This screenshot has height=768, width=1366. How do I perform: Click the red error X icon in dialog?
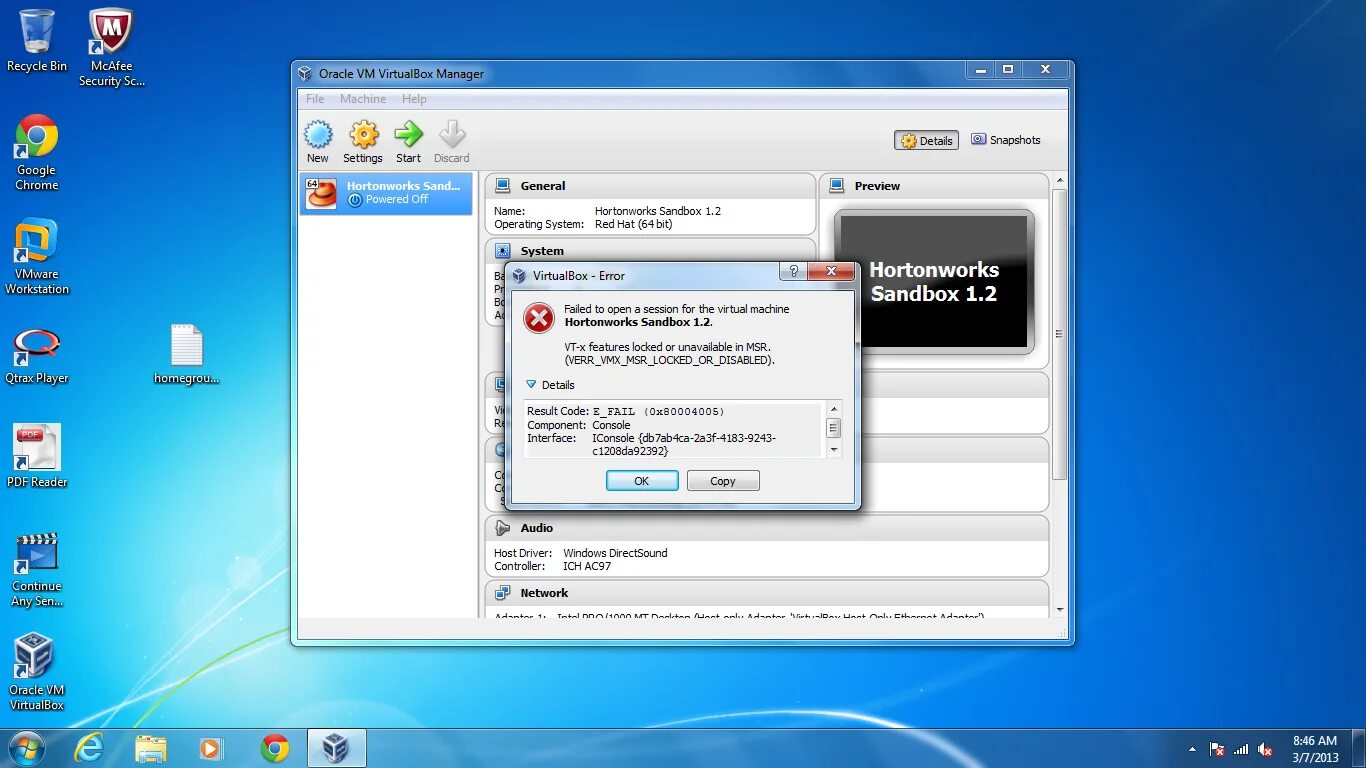tap(539, 319)
